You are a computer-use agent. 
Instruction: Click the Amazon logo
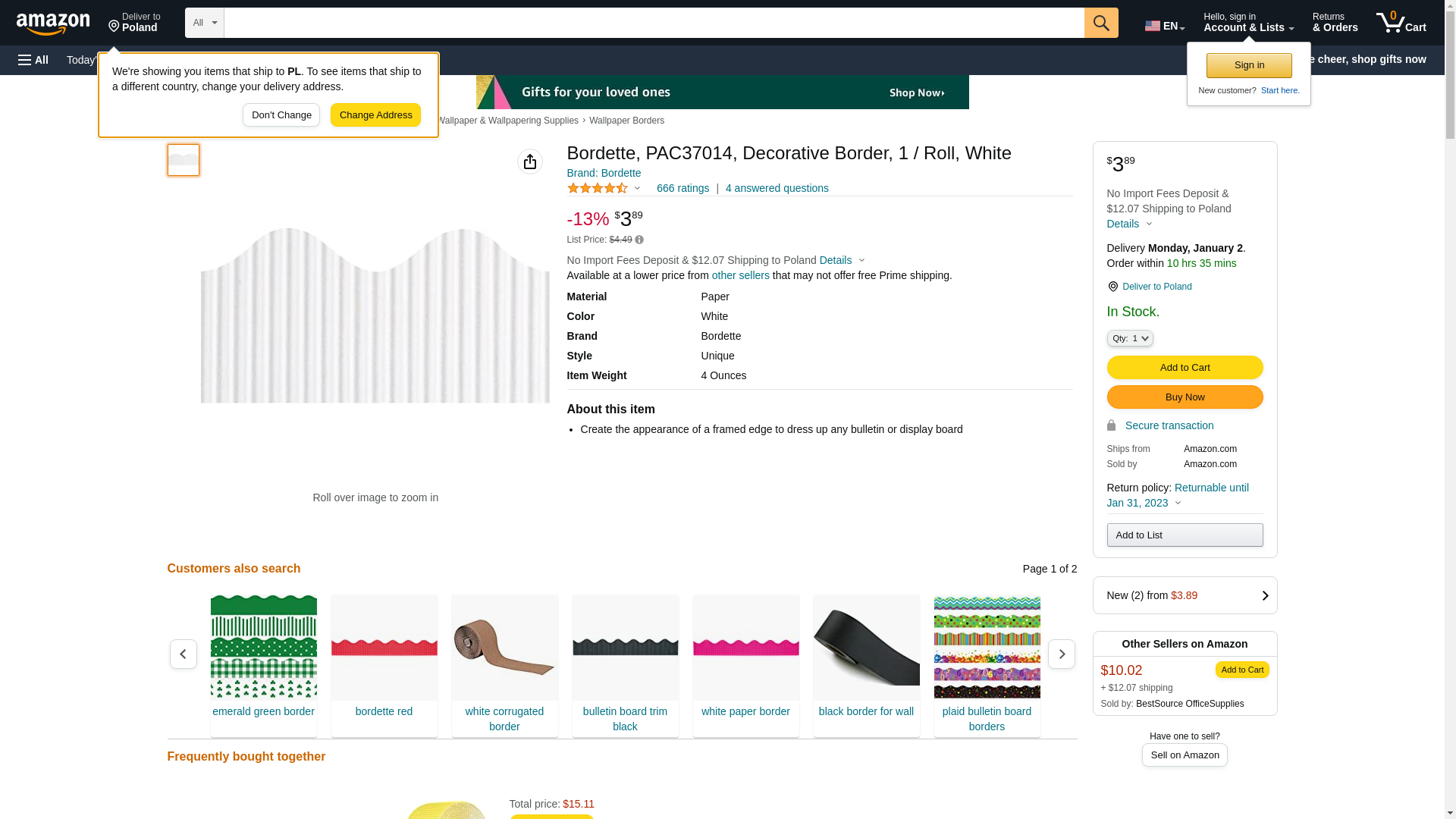click(53, 24)
